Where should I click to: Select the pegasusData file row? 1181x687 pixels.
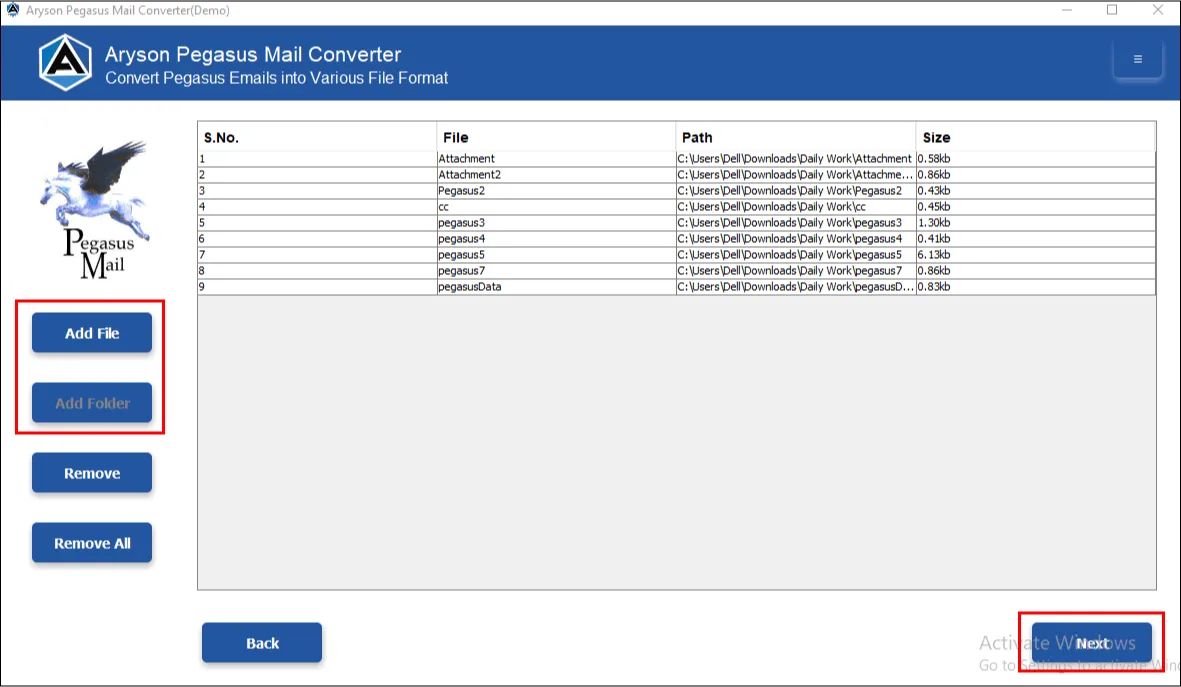676,286
